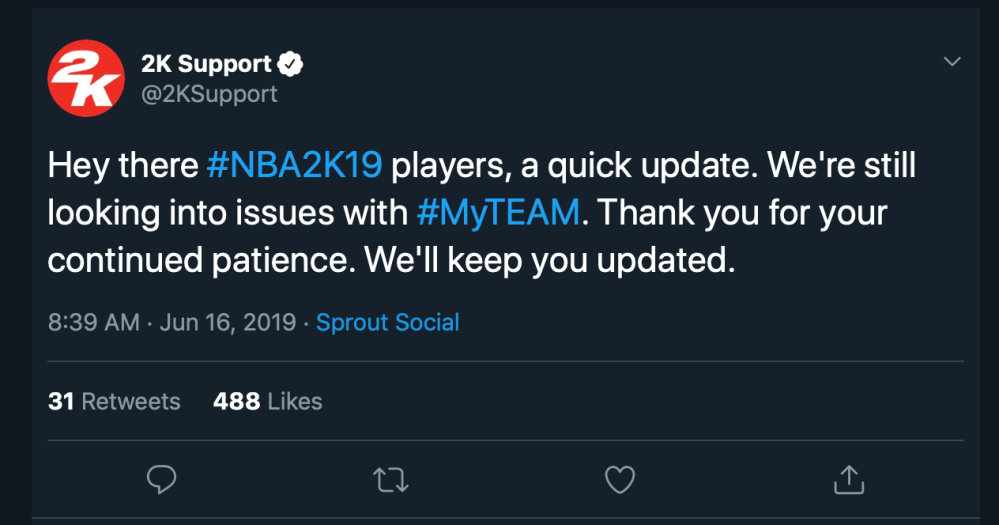Like the tweet with the heart icon

point(620,480)
